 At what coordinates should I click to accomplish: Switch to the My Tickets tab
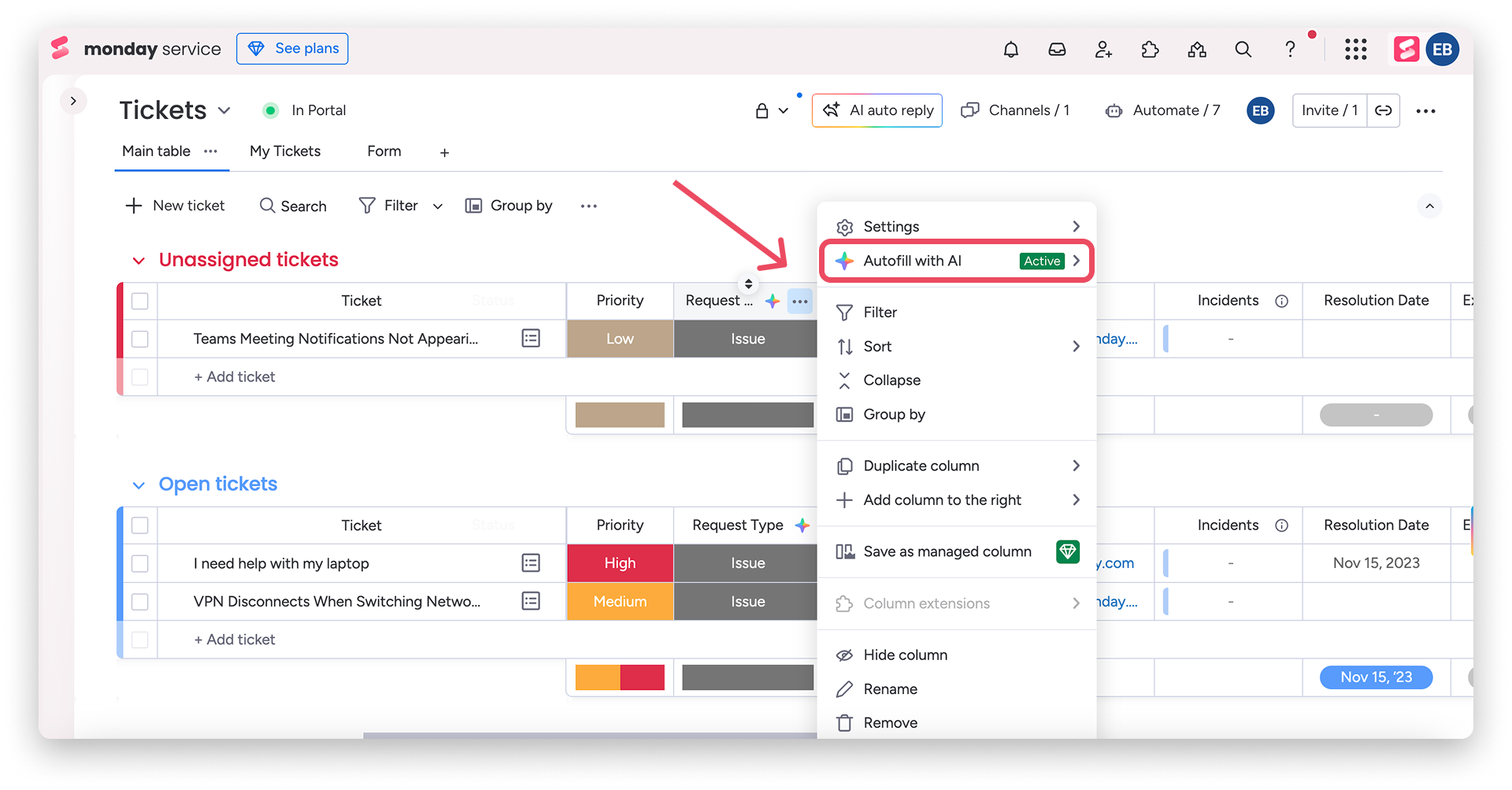point(285,151)
